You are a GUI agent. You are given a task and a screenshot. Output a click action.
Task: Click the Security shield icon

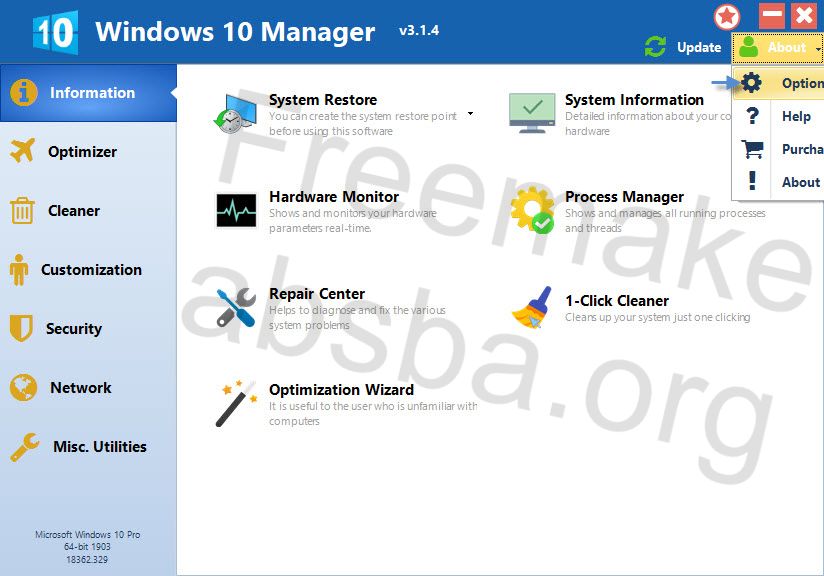[x=22, y=328]
